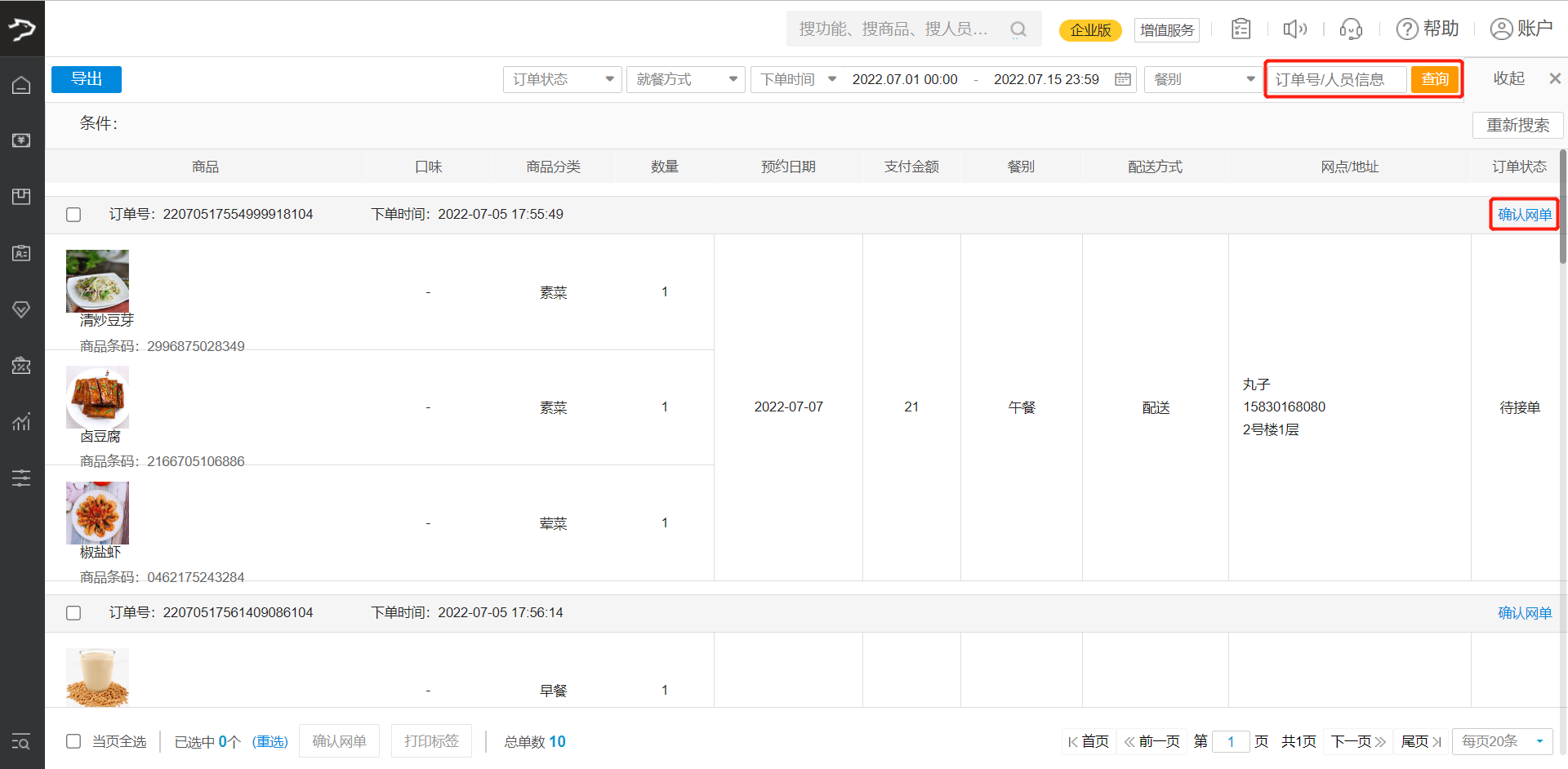Click the blue 导出 export button
Image resolution: width=1568 pixels, height=769 pixels.
click(87, 79)
